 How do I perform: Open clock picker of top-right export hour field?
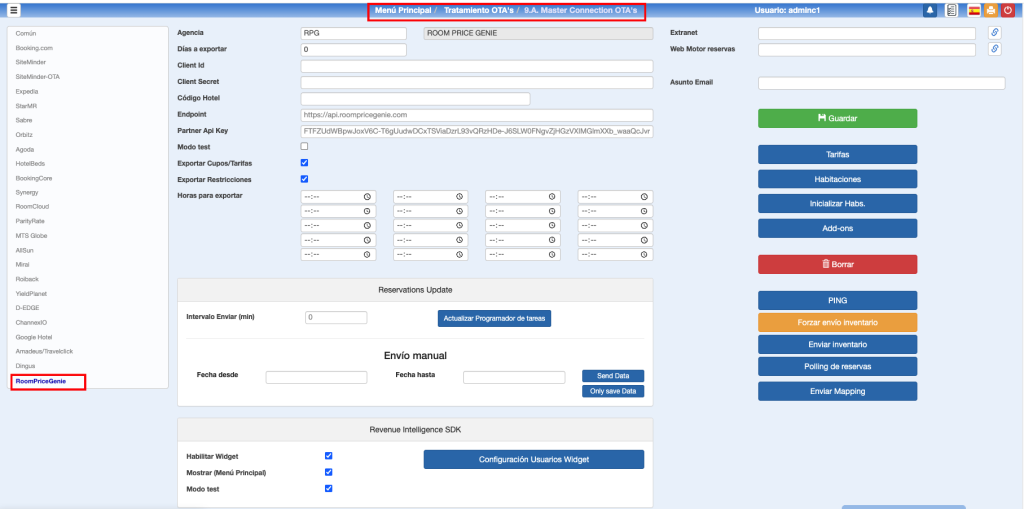tap(644, 197)
